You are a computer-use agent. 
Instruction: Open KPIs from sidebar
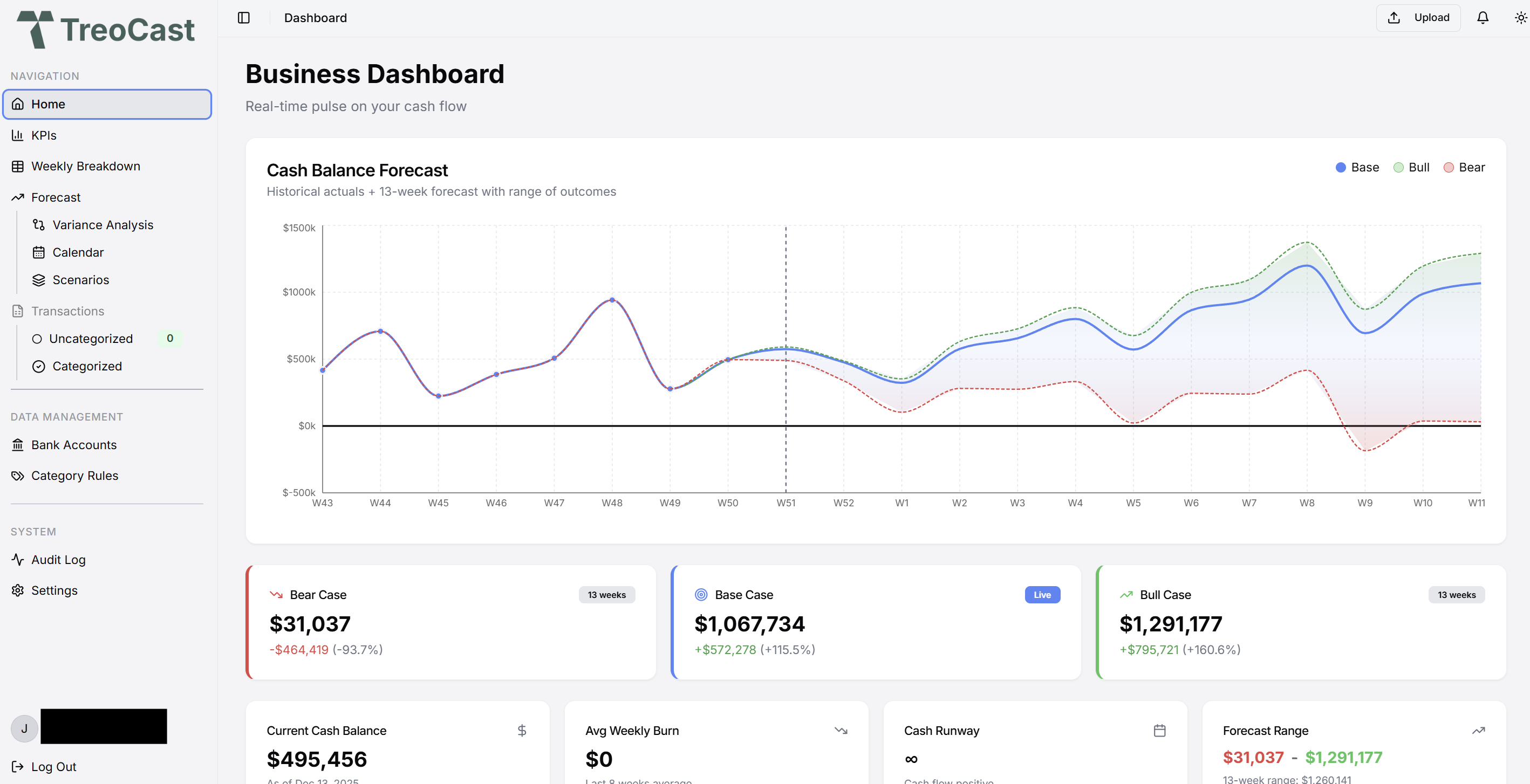pyautogui.click(x=44, y=135)
